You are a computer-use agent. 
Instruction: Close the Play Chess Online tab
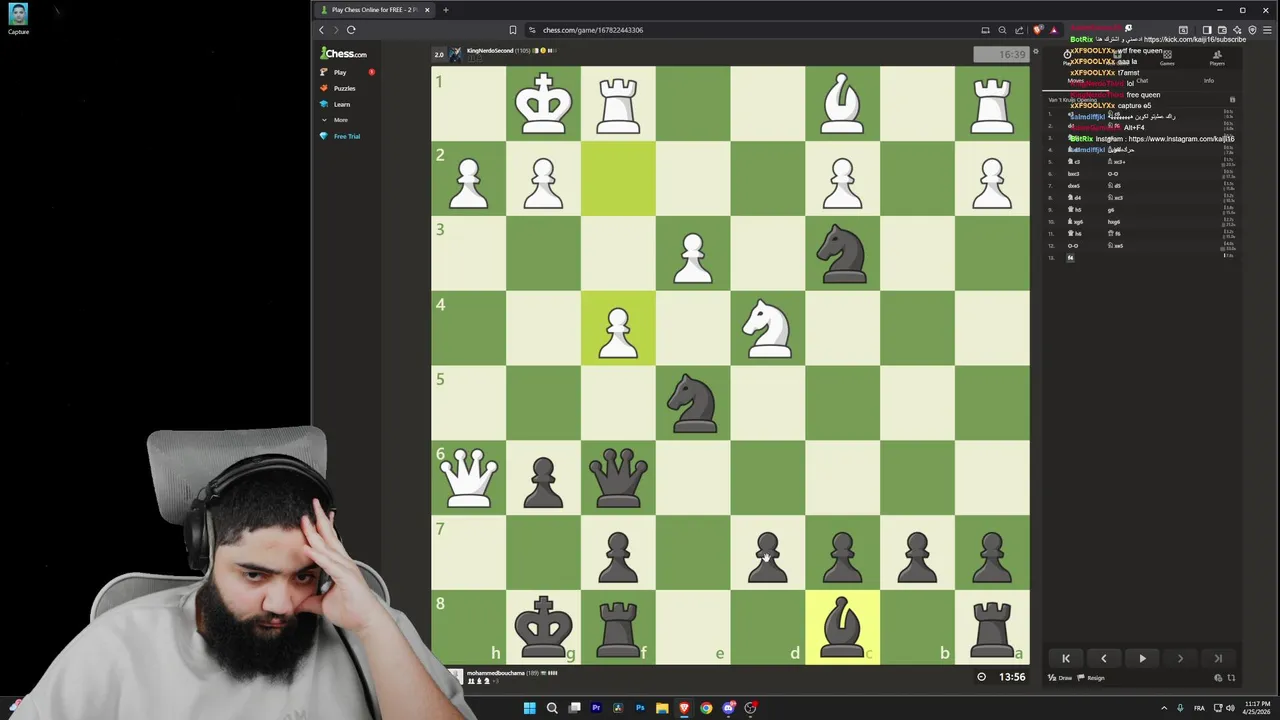[x=427, y=10]
